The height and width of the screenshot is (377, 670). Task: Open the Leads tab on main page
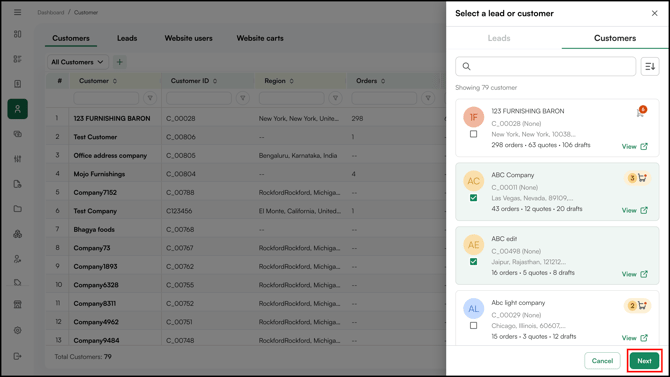pos(127,38)
